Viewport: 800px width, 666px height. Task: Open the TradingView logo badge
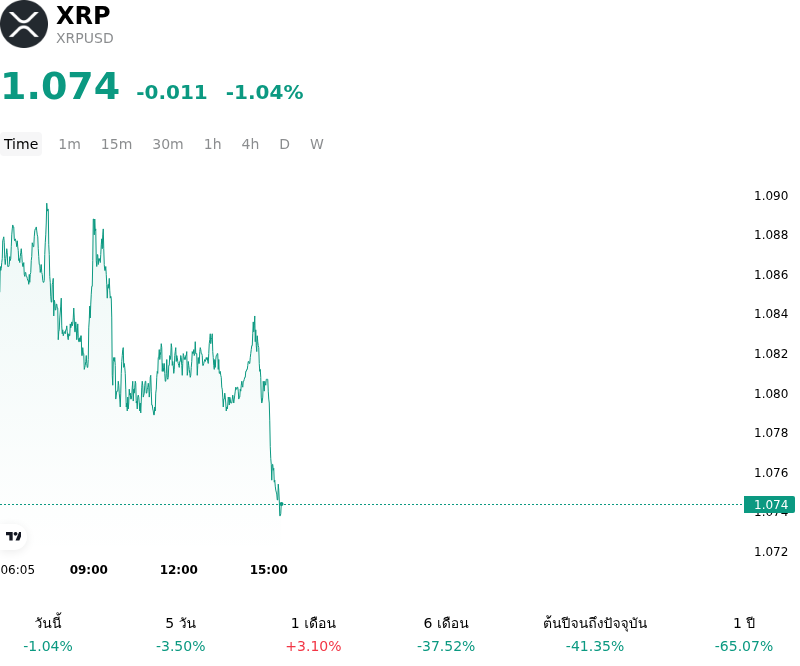tap(13, 536)
